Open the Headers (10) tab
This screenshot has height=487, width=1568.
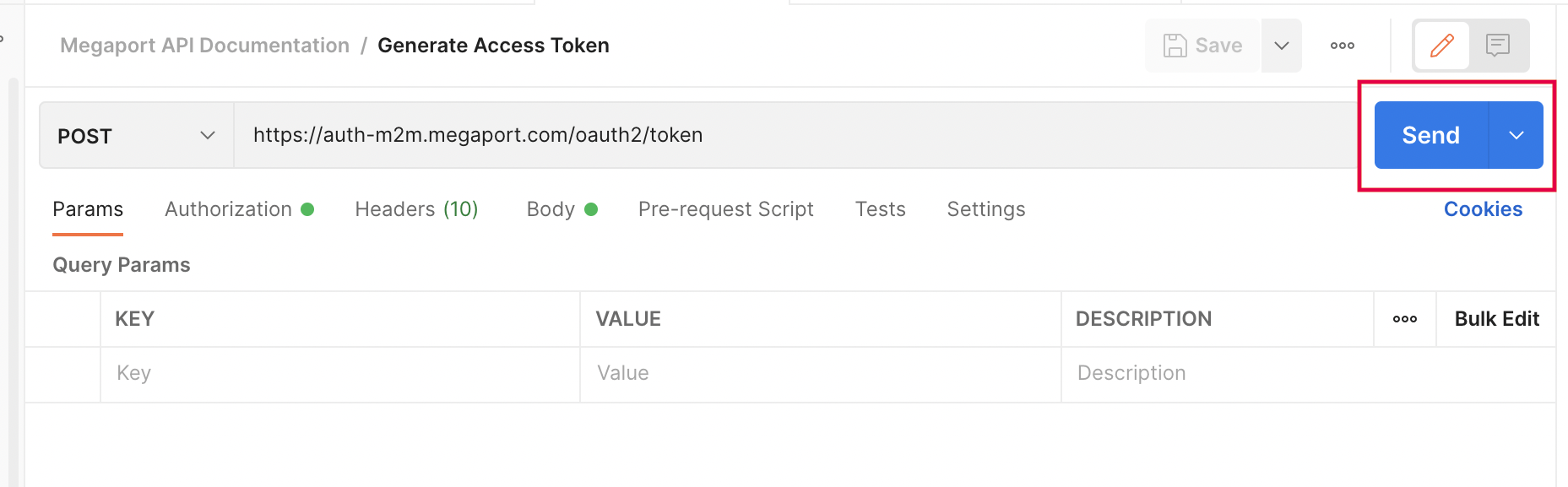point(415,208)
